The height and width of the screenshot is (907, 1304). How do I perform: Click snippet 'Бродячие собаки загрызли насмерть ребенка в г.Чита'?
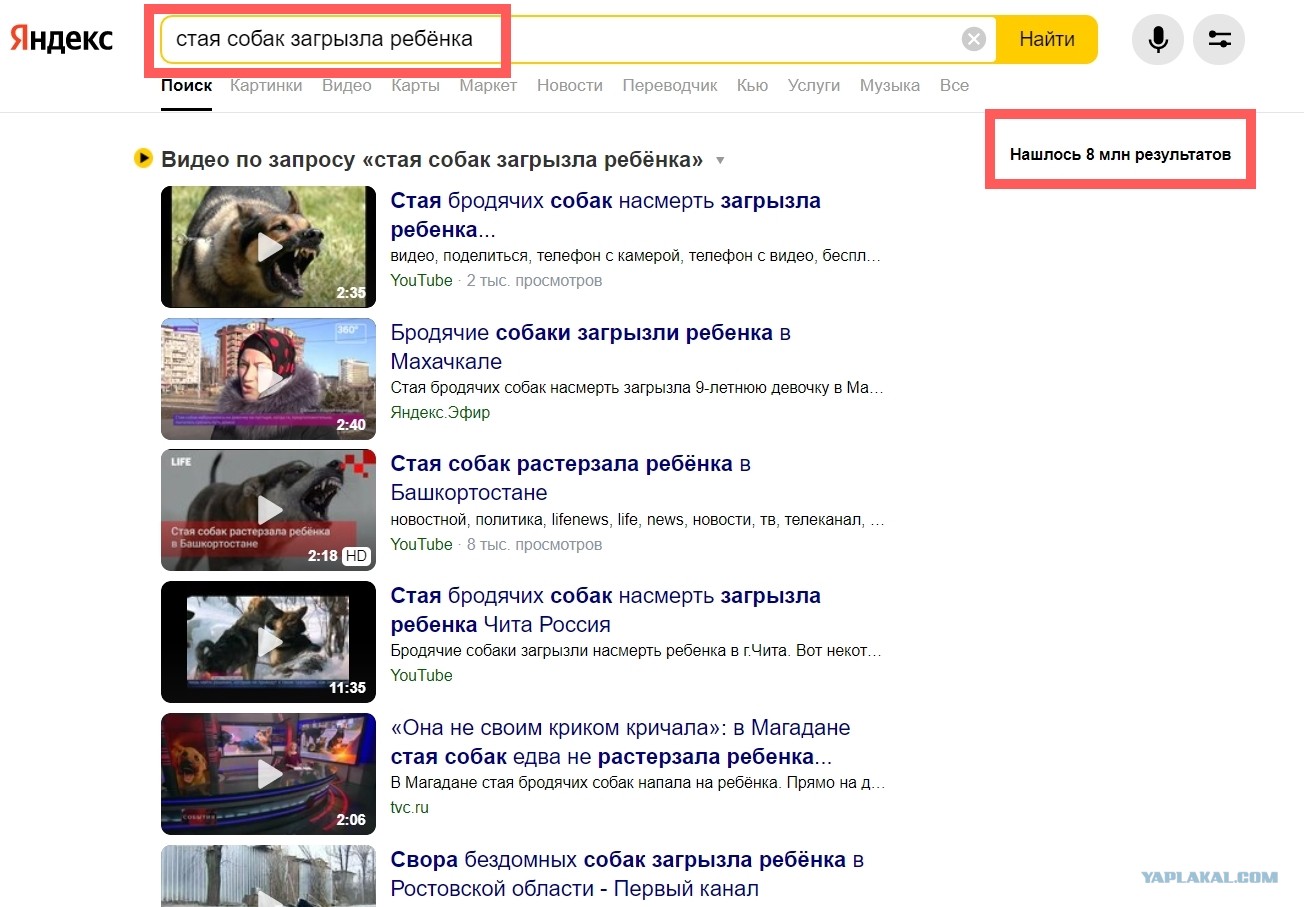[x=637, y=651]
